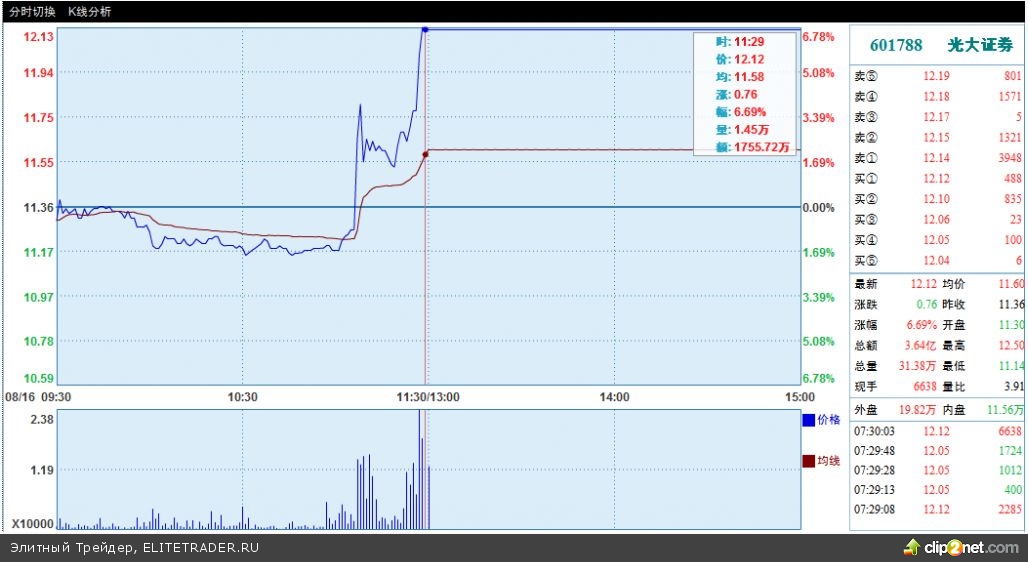
Task: Select the 买① bid row at 12.12
Action: 937,178
